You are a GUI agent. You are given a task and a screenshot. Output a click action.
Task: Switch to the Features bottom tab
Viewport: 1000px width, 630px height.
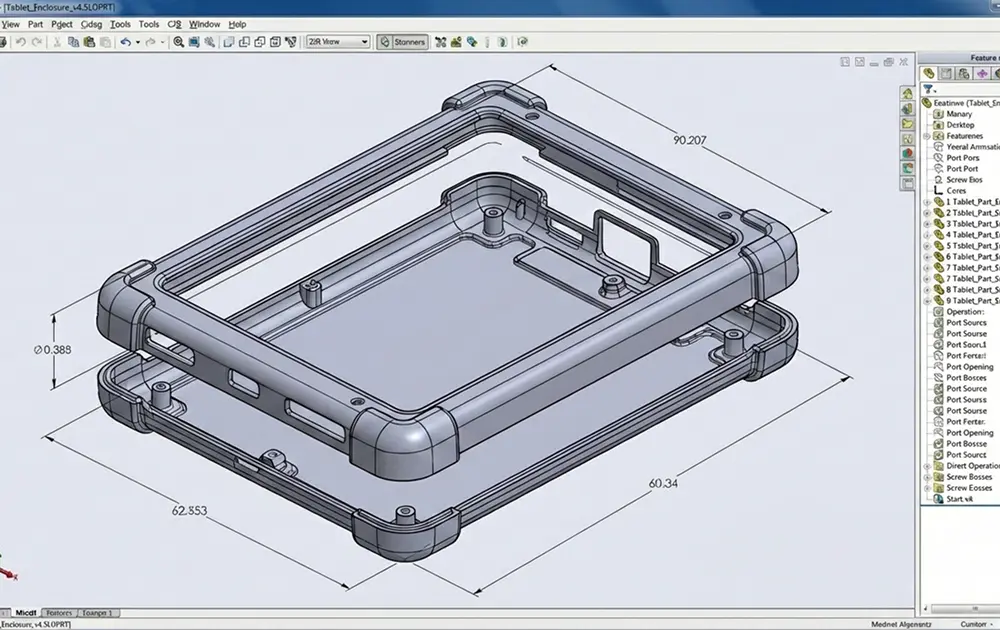[x=59, y=612]
